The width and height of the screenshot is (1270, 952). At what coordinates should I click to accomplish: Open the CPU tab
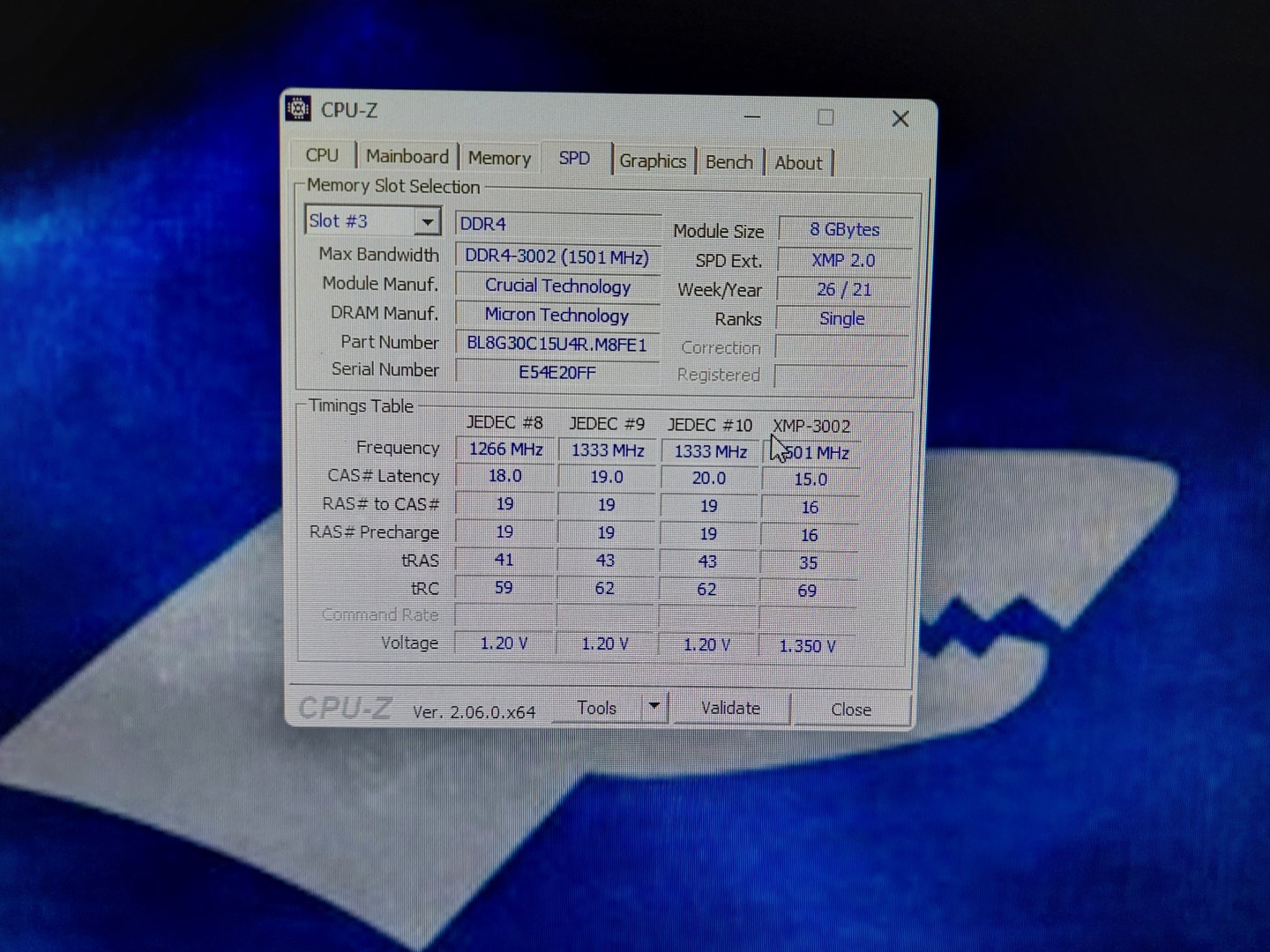click(322, 155)
